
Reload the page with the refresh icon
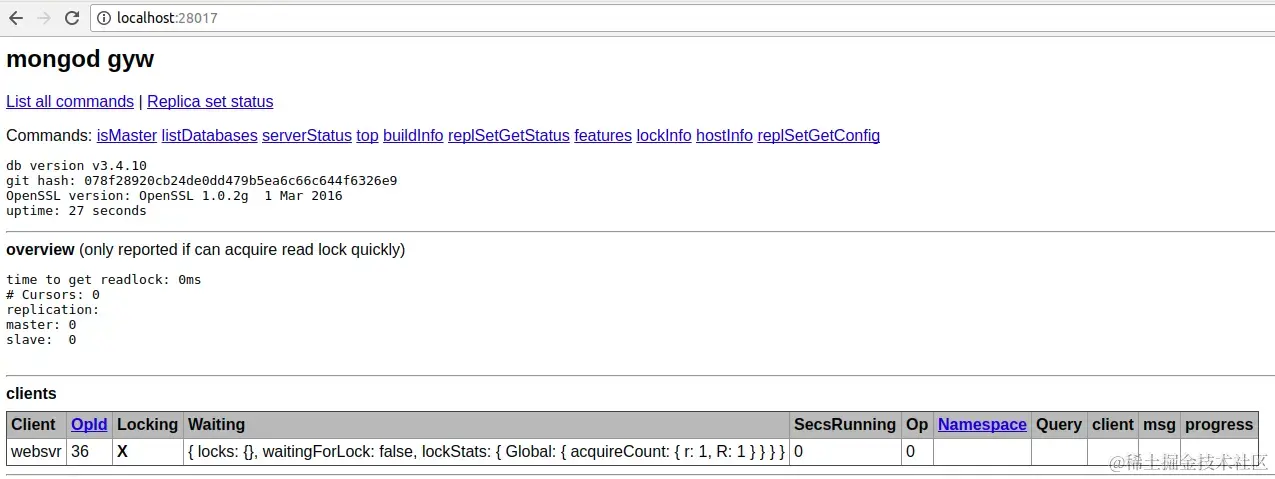coord(72,18)
